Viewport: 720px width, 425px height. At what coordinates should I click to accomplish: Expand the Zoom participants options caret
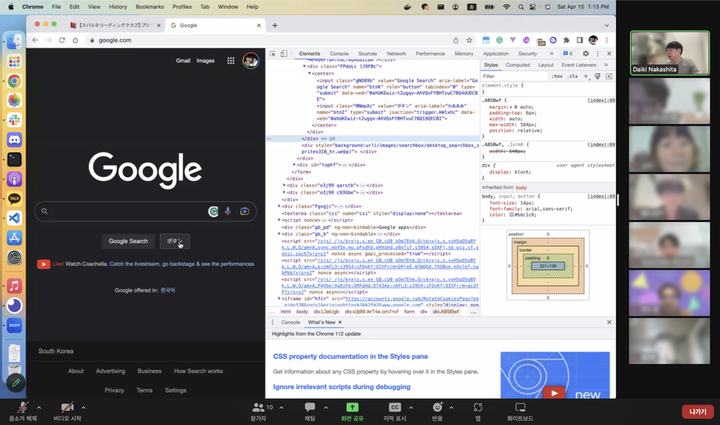[281, 407]
